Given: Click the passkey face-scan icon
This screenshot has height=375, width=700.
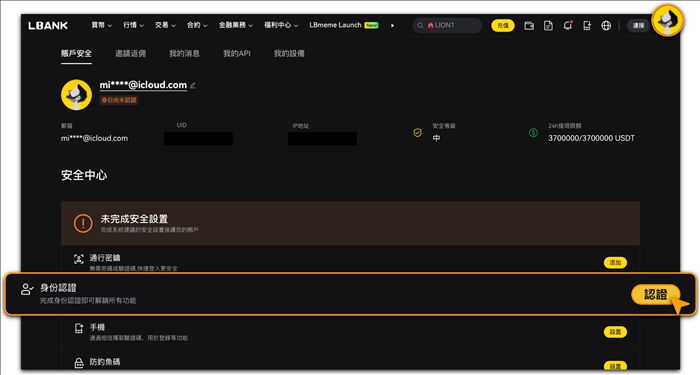Looking at the screenshot, I should point(79,259).
